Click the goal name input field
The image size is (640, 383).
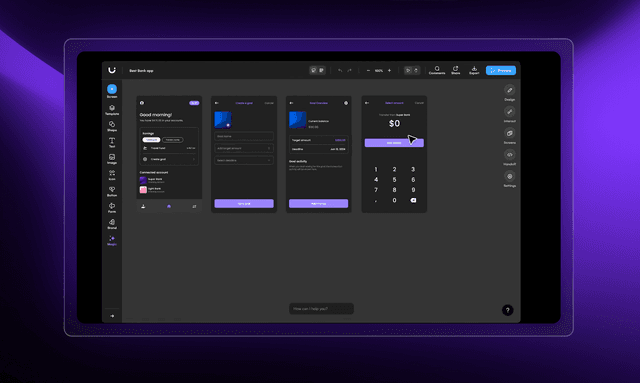click(x=244, y=136)
